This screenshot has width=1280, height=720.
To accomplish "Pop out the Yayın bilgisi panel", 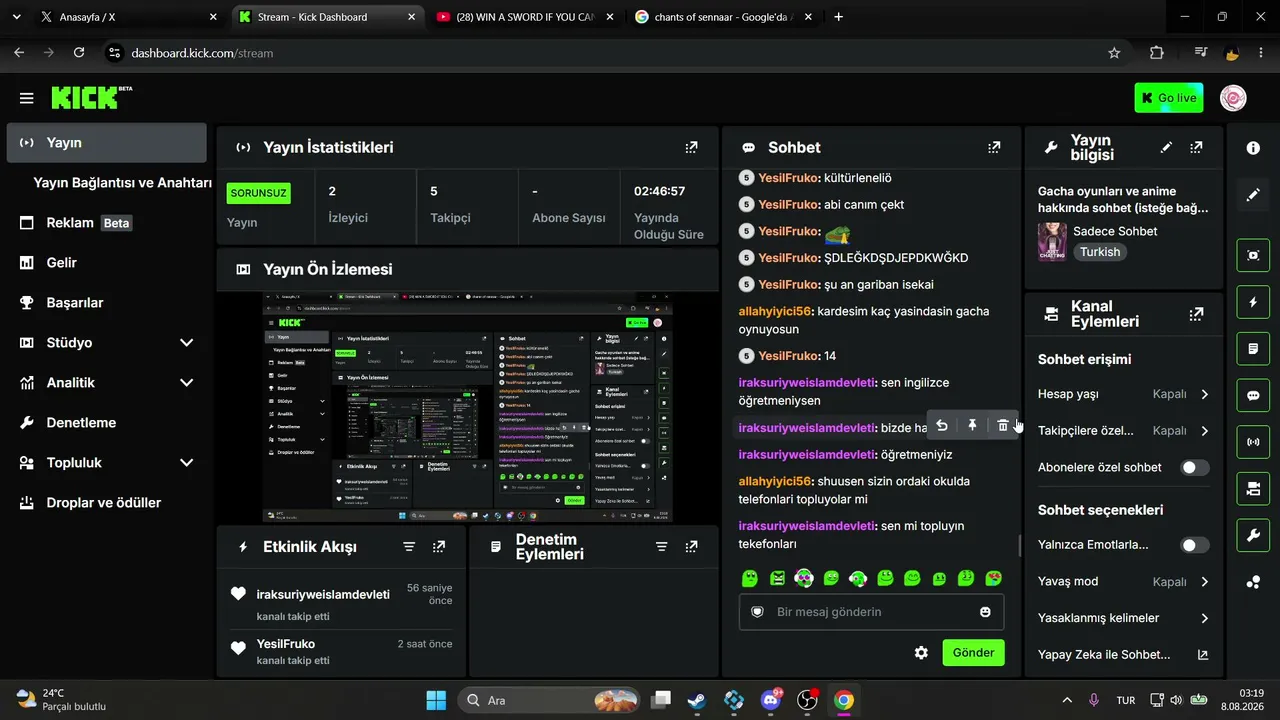I will [1196, 147].
